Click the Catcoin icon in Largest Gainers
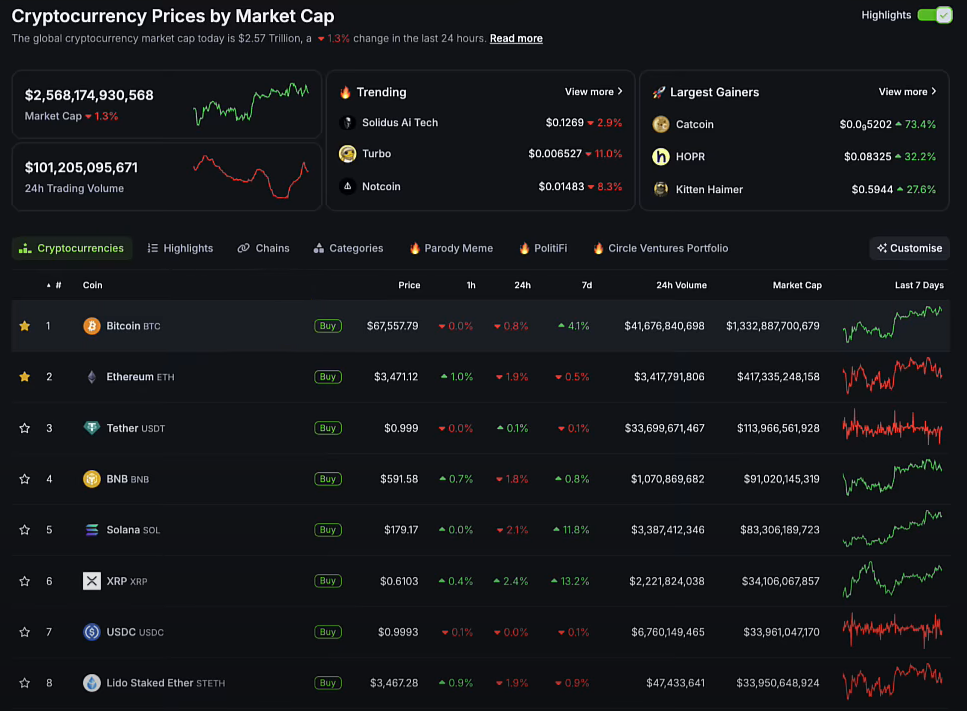The width and height of the screenshot is (967, 711). pos(661,124)
